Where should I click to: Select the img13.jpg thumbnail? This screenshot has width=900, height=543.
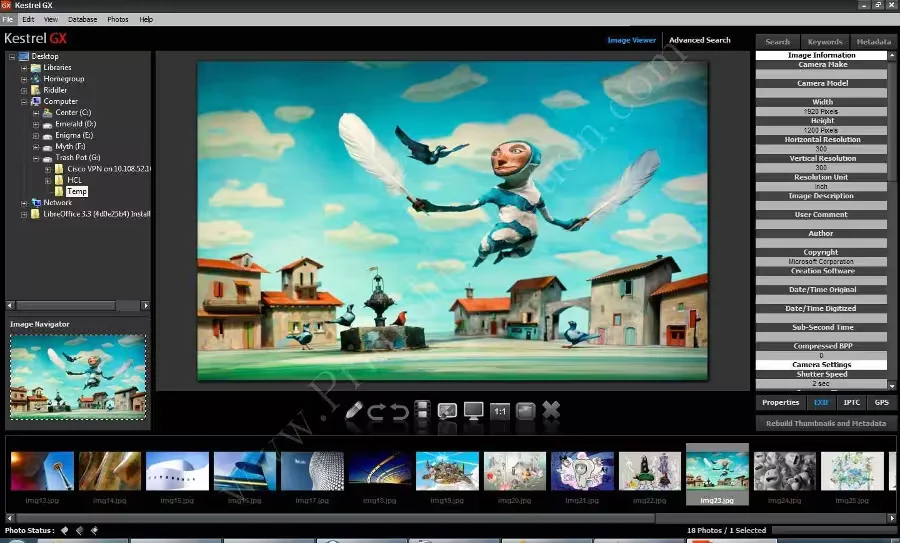[42, 471]
